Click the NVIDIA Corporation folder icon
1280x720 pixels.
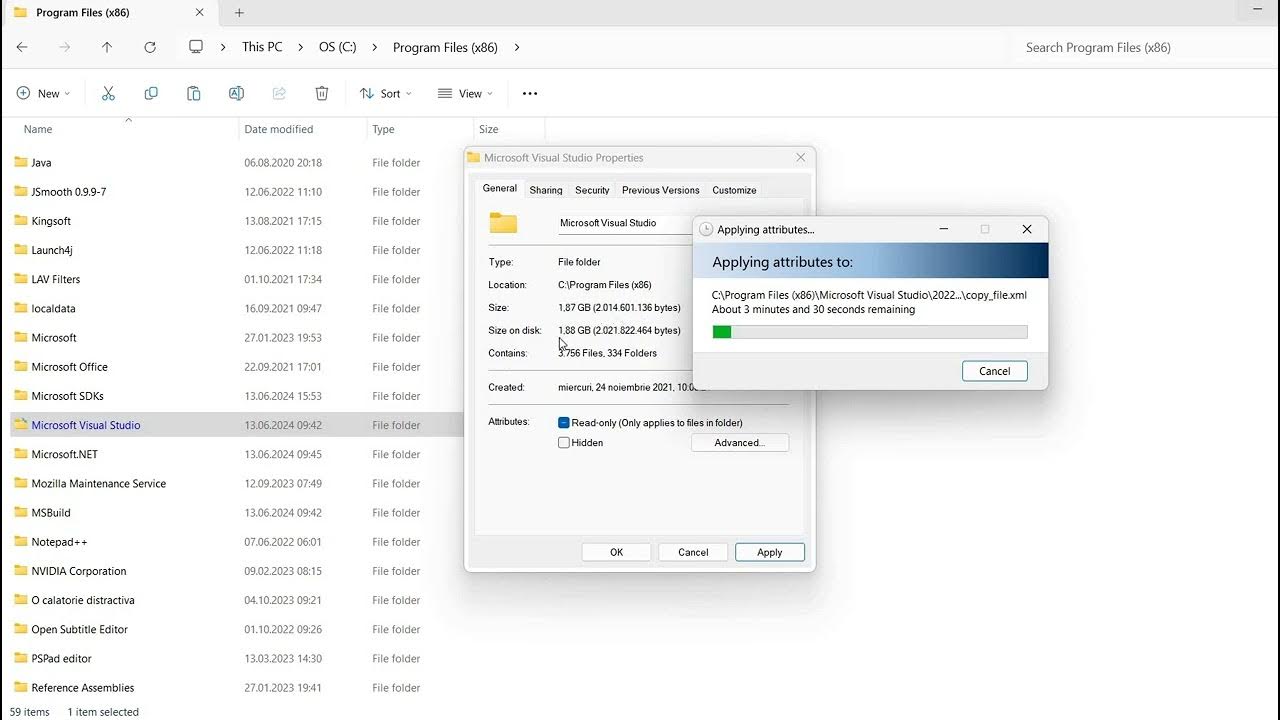pos(20,571)
